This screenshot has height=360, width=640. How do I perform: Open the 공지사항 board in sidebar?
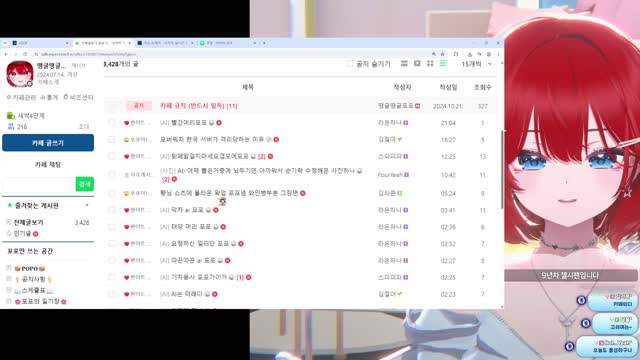point(33,279)
